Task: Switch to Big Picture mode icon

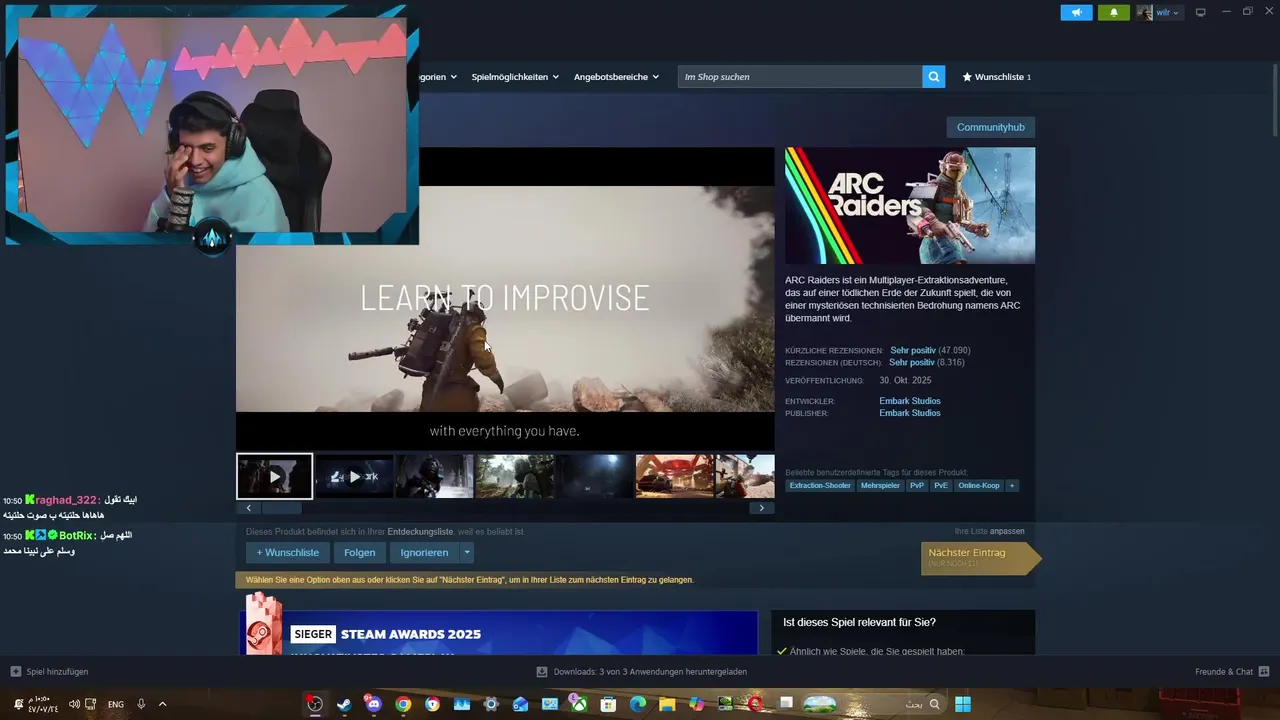Action: pos(1201,12)
